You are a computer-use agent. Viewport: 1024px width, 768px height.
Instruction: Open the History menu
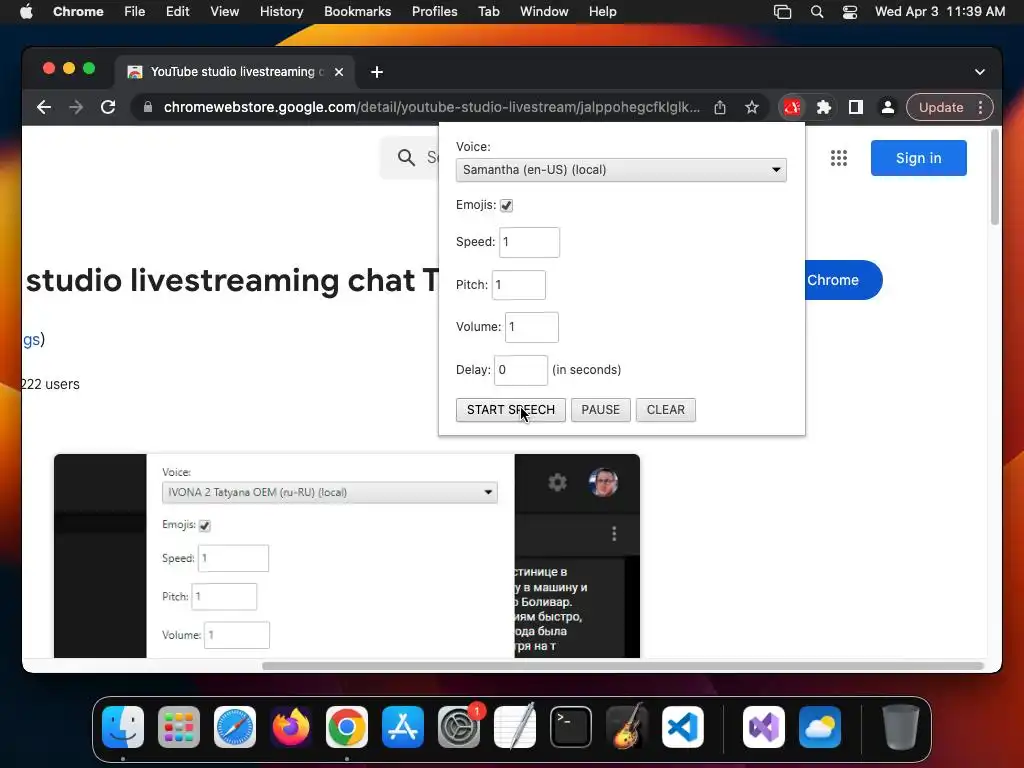click(x=281, y=12)
